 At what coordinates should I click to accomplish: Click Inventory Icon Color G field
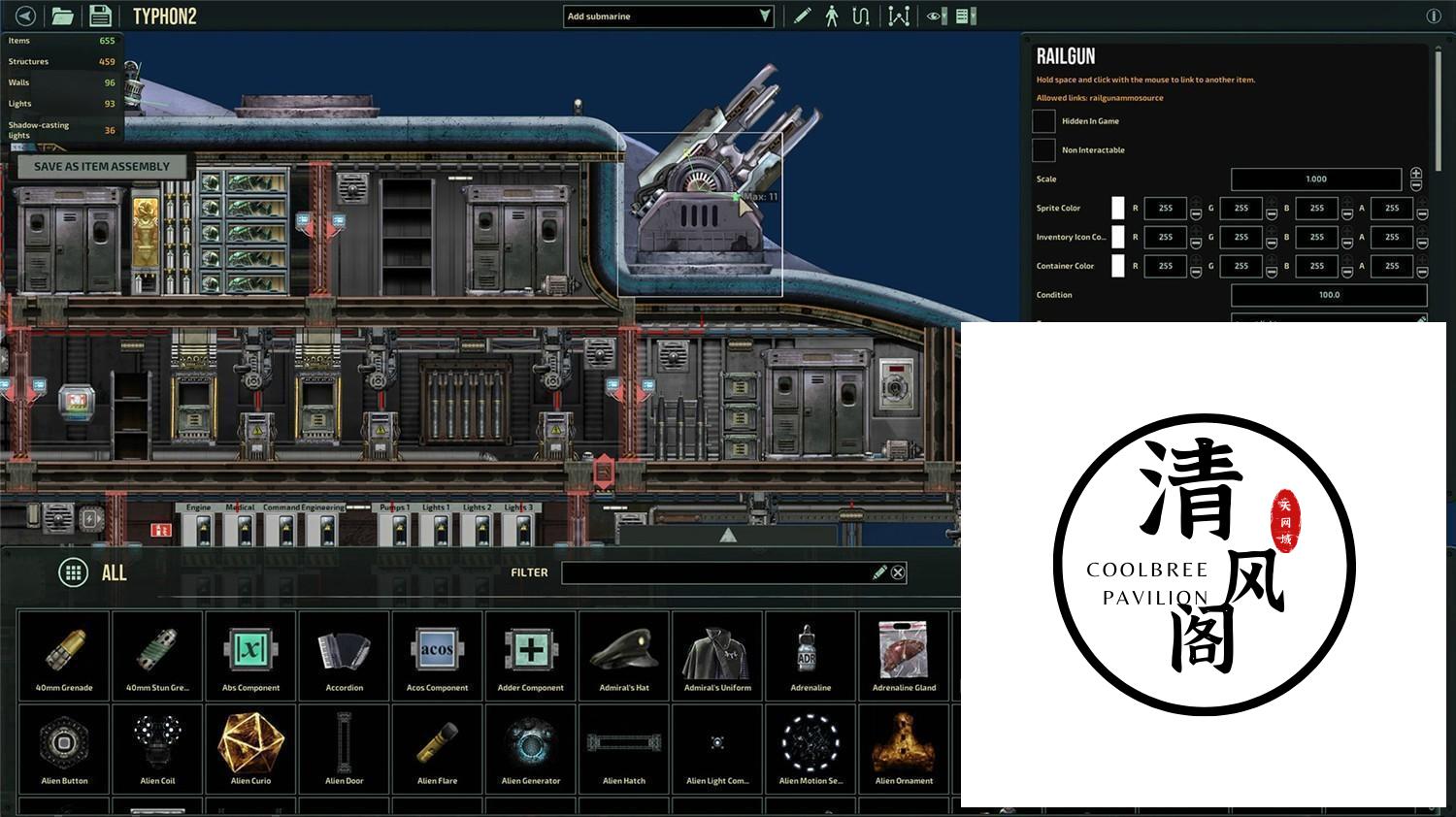click(1241, 237)
